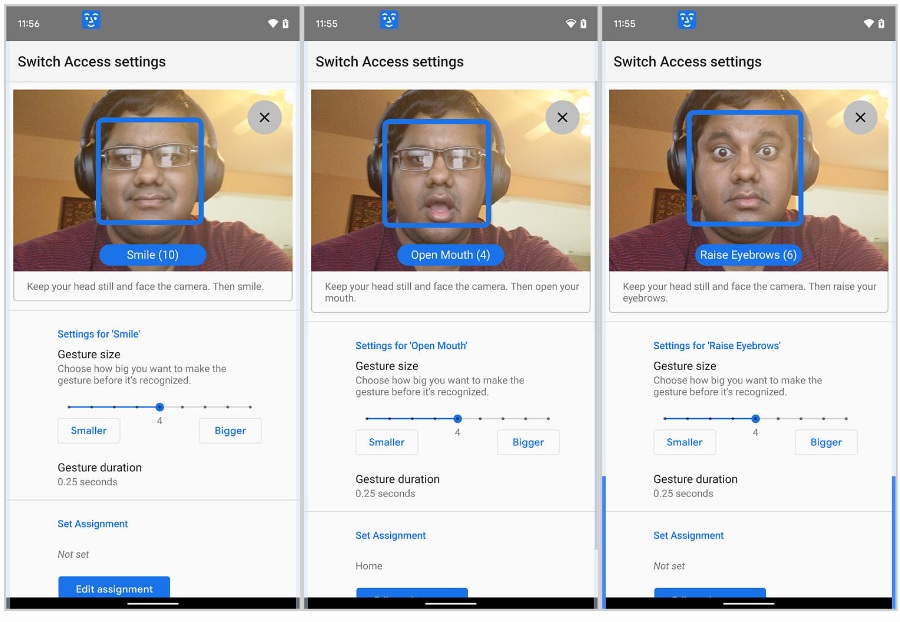Open Gesture duration setting for Smile
The height and width of the screenshot is (622, 900).
click(x=100, y=474)
